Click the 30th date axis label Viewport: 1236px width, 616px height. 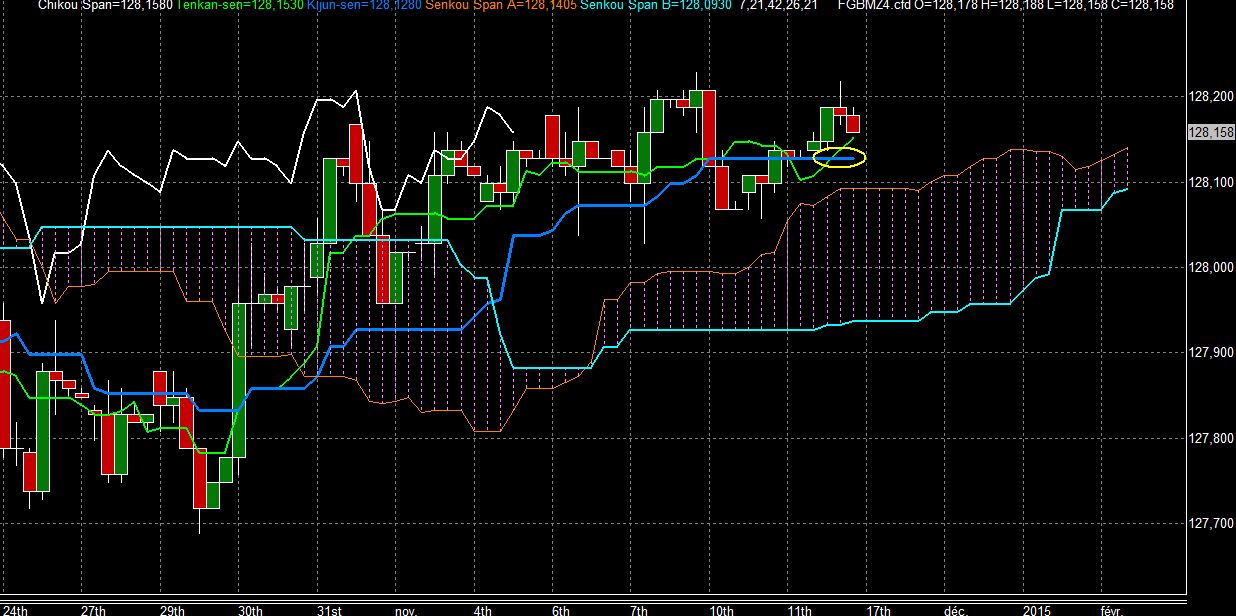[250, 610]
